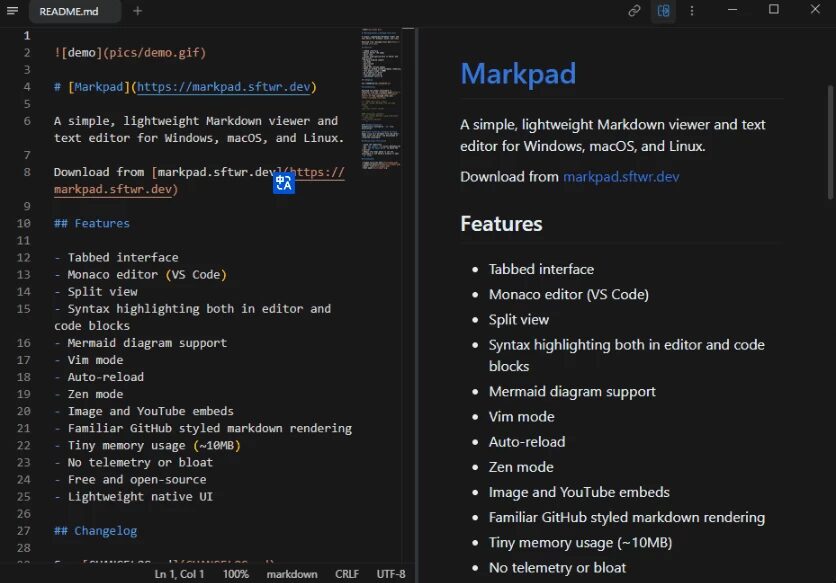
Task: Click '- Mermaid diagram support' in editor
Action: [x=140, y=343]
